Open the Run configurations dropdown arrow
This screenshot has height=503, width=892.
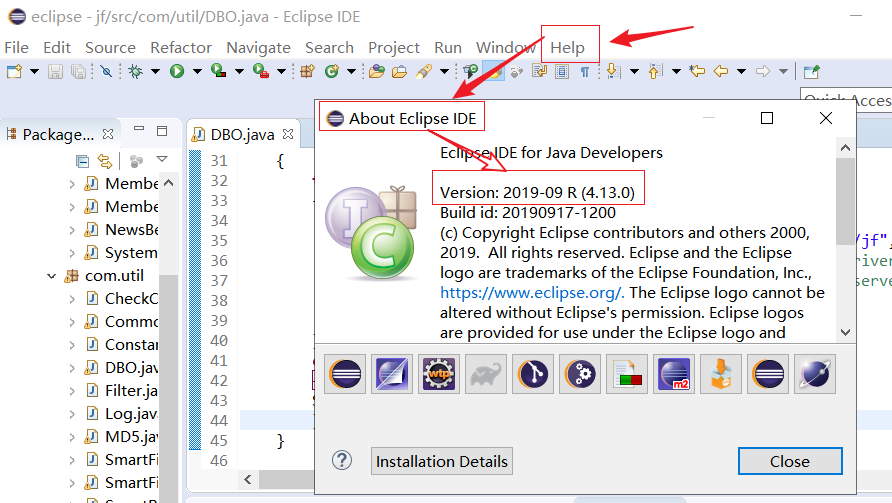point(197,72)
